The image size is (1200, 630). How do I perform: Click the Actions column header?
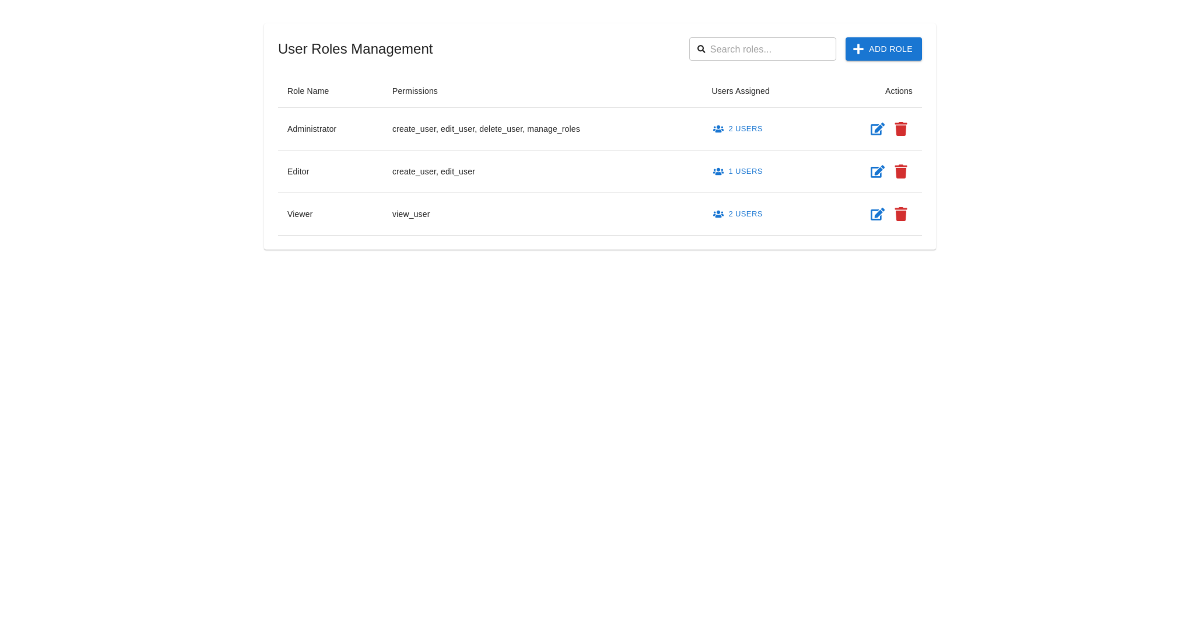pyautogui.click(x=898, y=91)
